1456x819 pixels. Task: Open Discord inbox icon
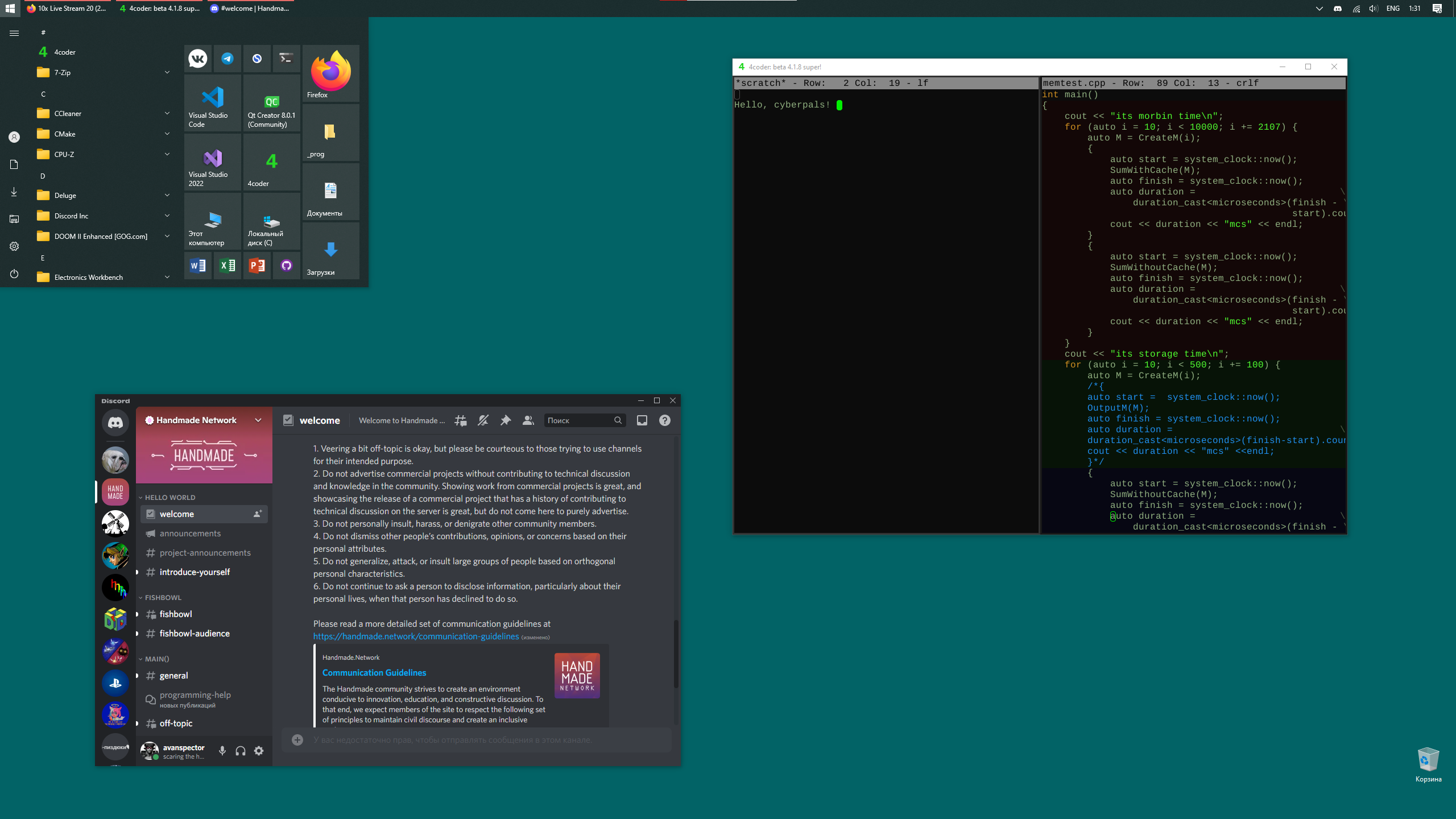[642, 420]
